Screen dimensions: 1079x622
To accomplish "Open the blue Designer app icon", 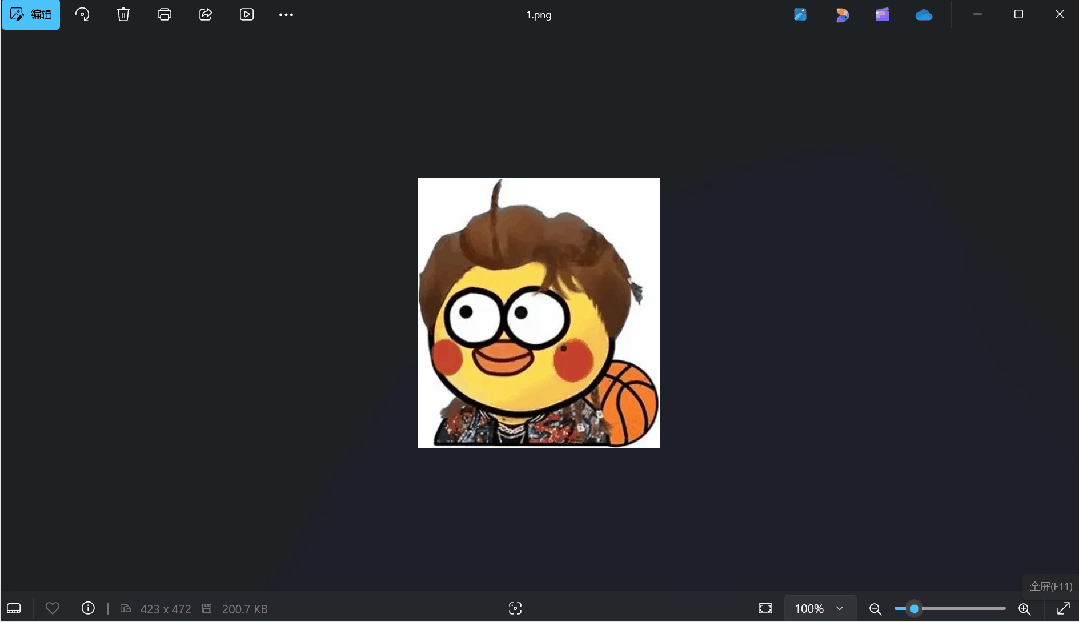I will 800,15.
